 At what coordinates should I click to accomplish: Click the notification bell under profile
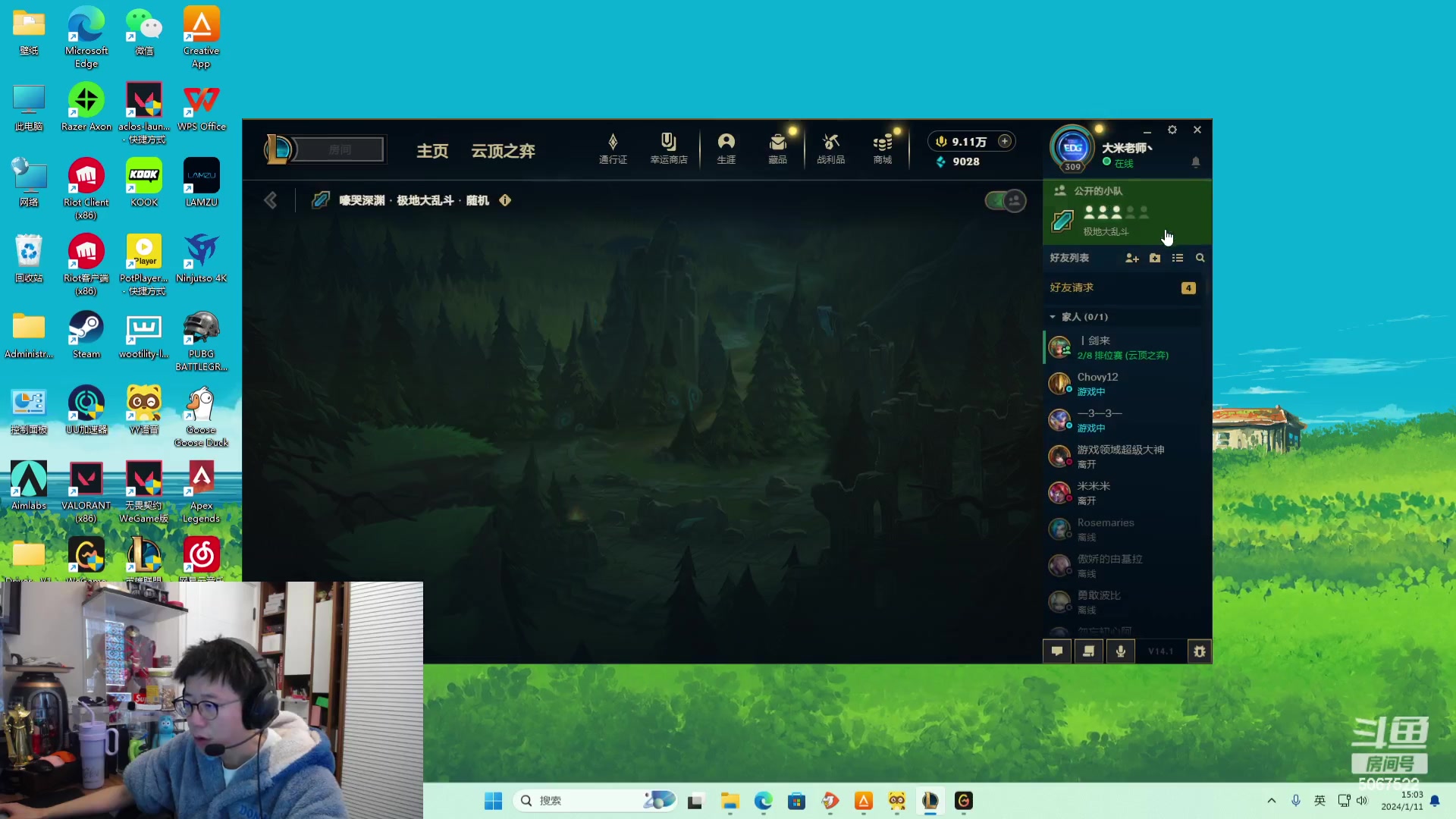click(1196, 162)
